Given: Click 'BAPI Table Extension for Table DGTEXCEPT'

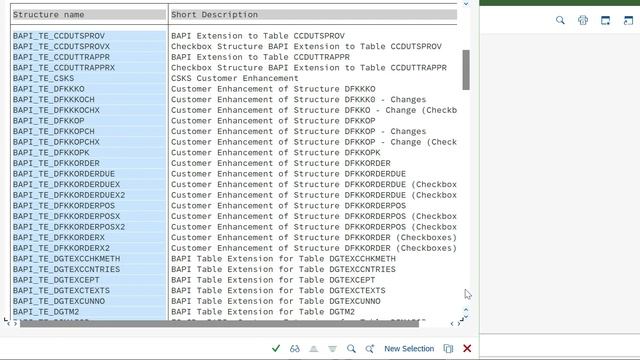Looking at the screenshot, I should click(x=273, y=280).
